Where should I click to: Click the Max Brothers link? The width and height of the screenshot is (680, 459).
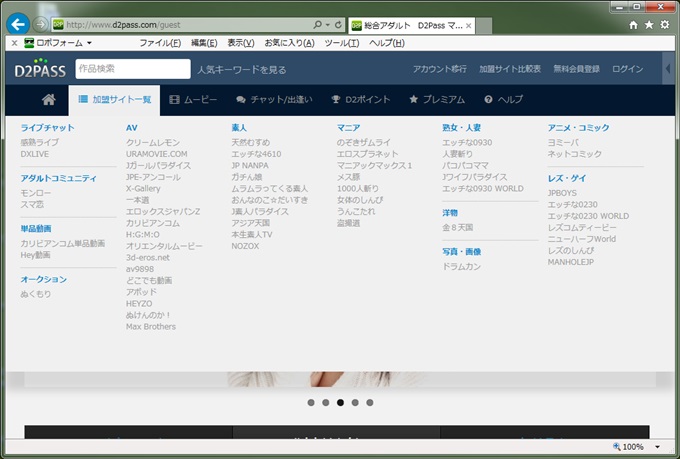click(151, 327)
